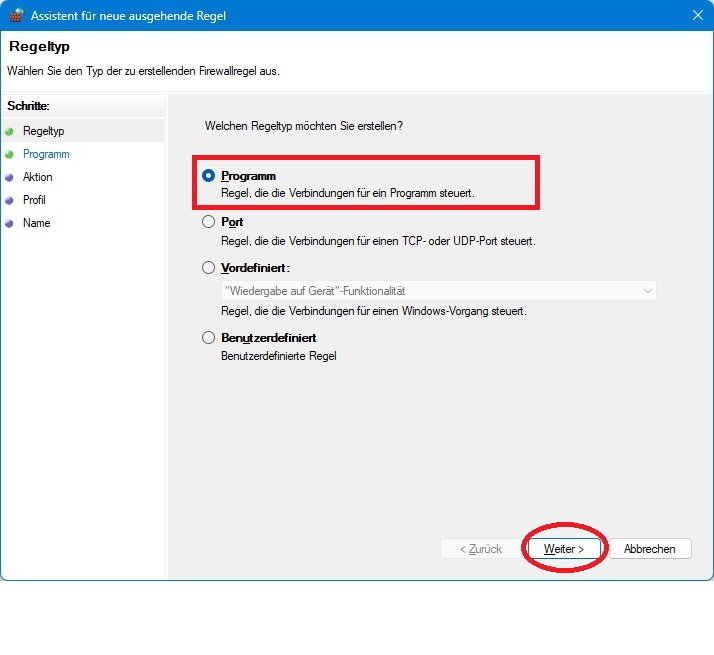Select the Name step in sidebar
The width and height of the screenshot is (714, 655).
click(36, 223)
